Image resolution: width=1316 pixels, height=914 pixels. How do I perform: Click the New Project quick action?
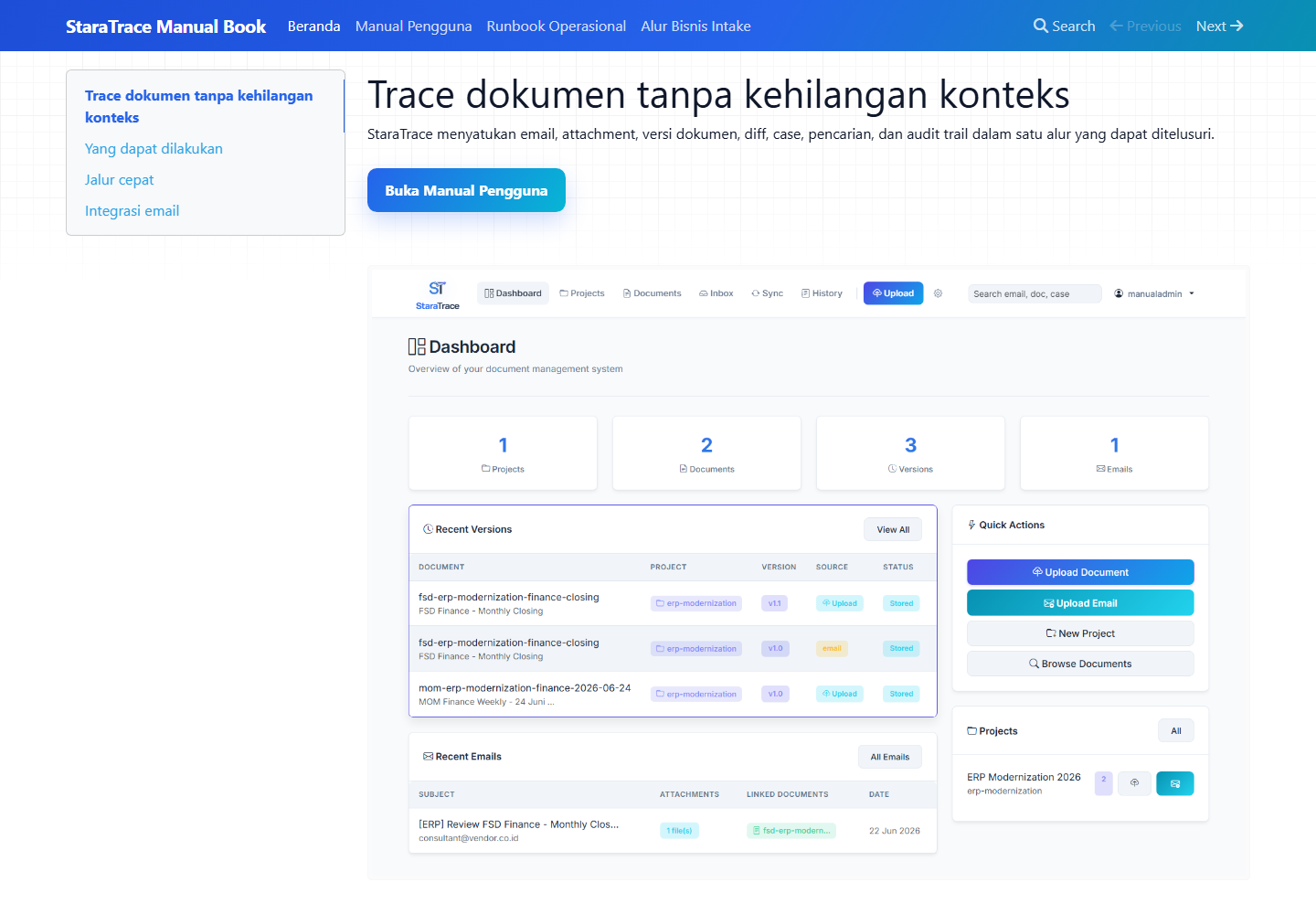[1080, 633]
